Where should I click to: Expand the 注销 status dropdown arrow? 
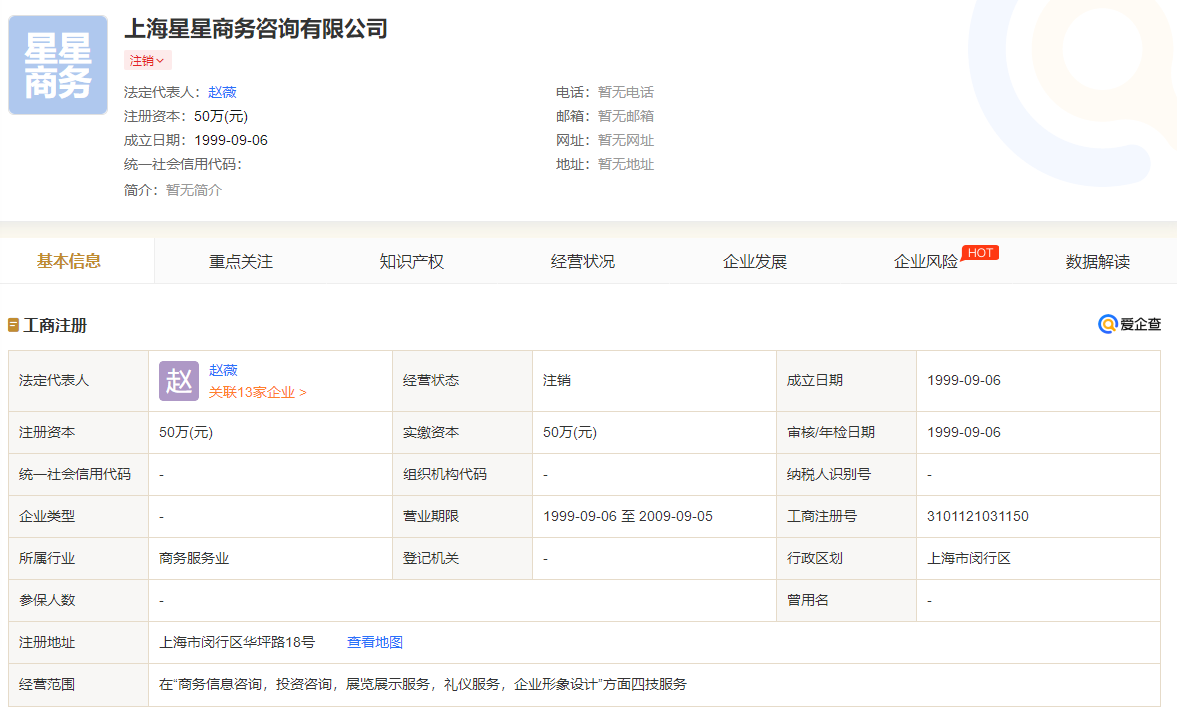pos(162,60)
